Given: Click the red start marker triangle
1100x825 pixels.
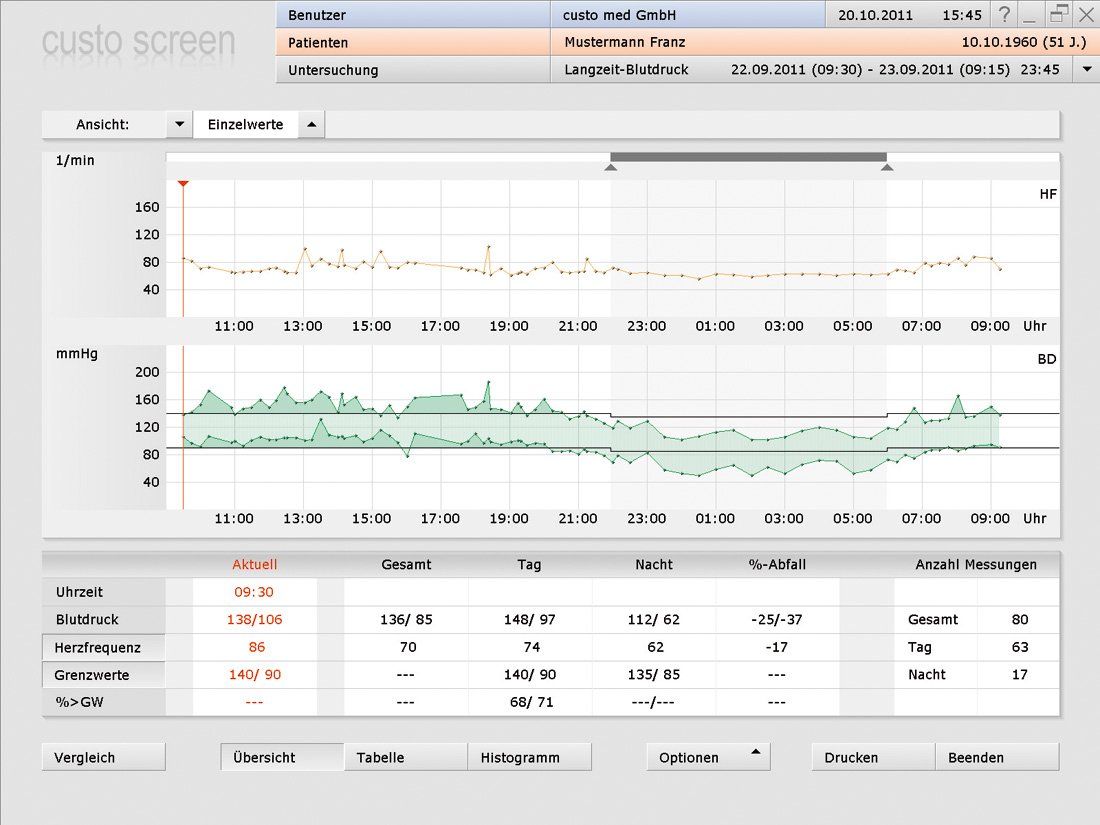Looking at the screenshot, I should point(183,184).
